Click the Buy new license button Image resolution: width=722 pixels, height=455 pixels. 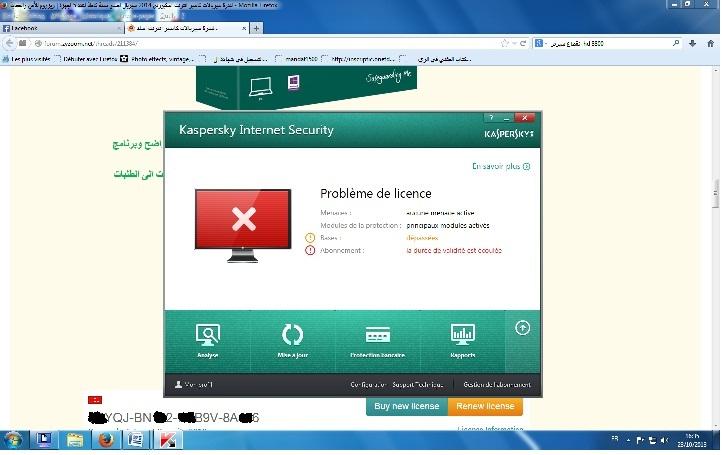coord(407,406)
